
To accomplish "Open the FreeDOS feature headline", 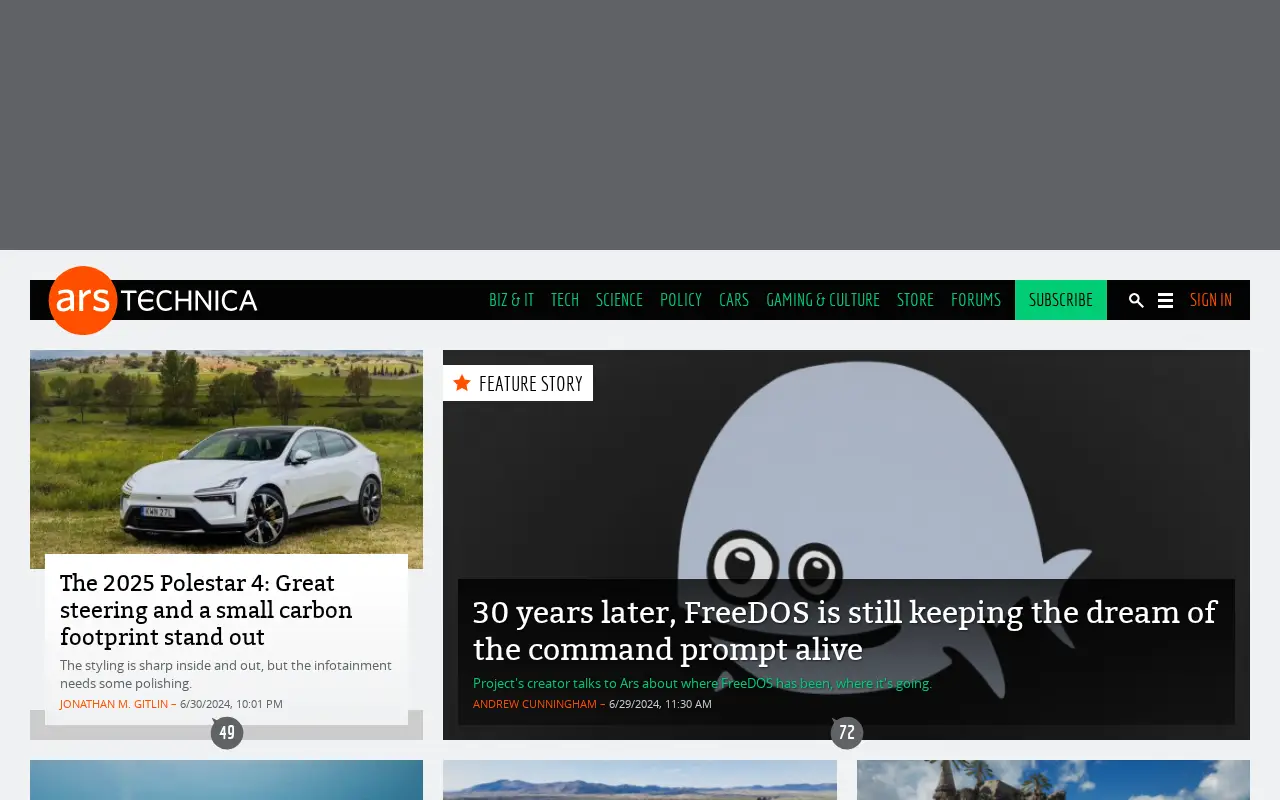I will [845, 631].
